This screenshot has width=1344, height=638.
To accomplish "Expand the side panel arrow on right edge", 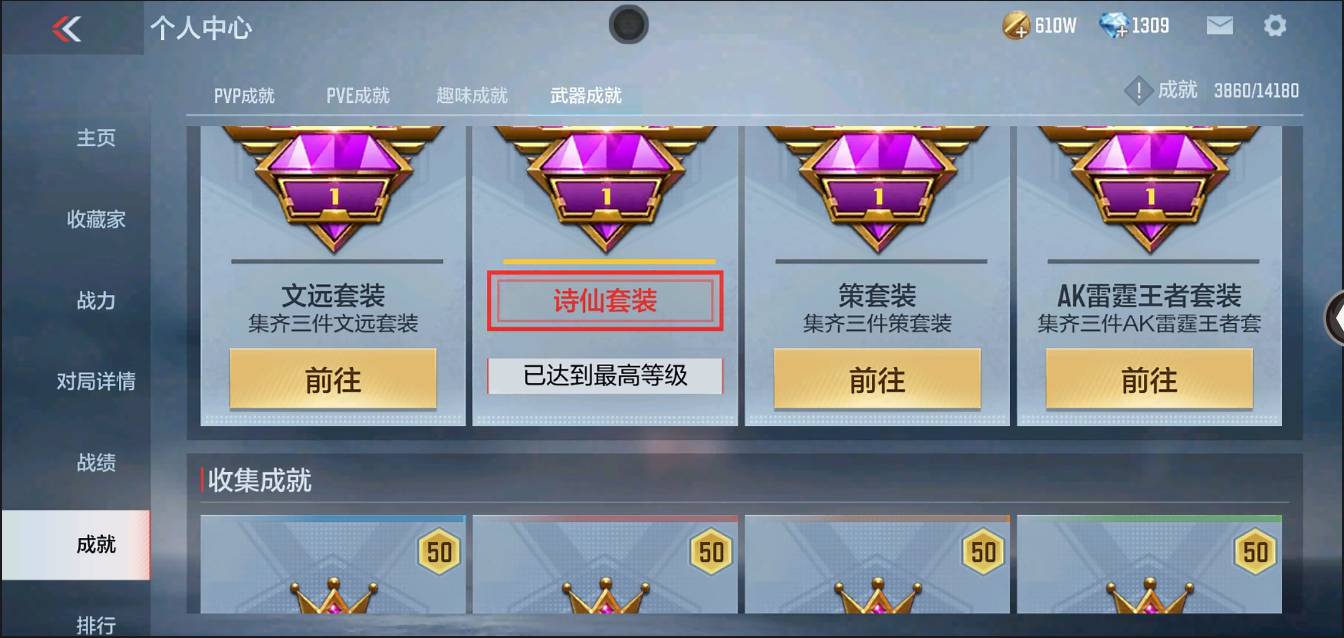I will [x=1334, y=318].
